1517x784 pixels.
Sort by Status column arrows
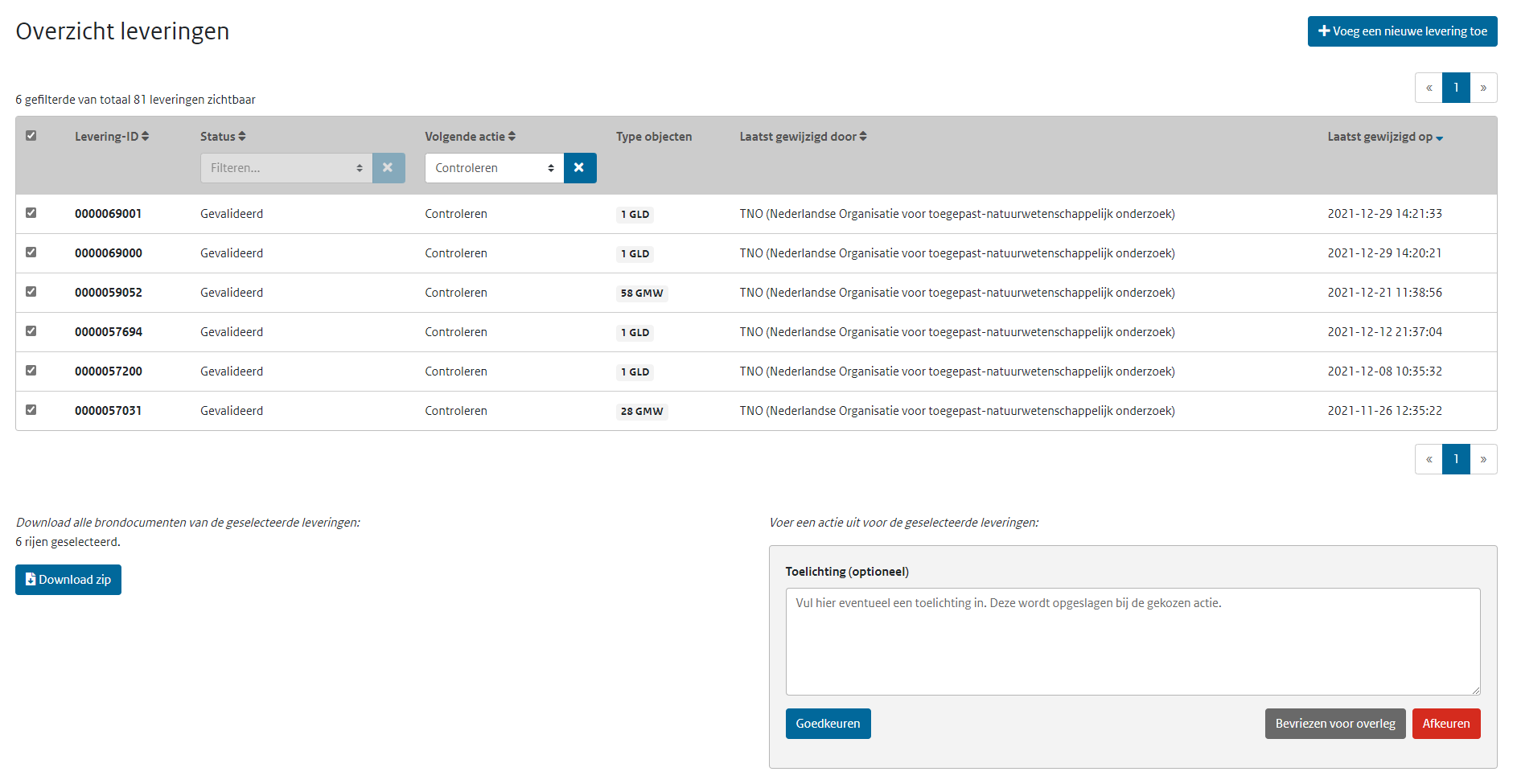[x=241, y=137]
